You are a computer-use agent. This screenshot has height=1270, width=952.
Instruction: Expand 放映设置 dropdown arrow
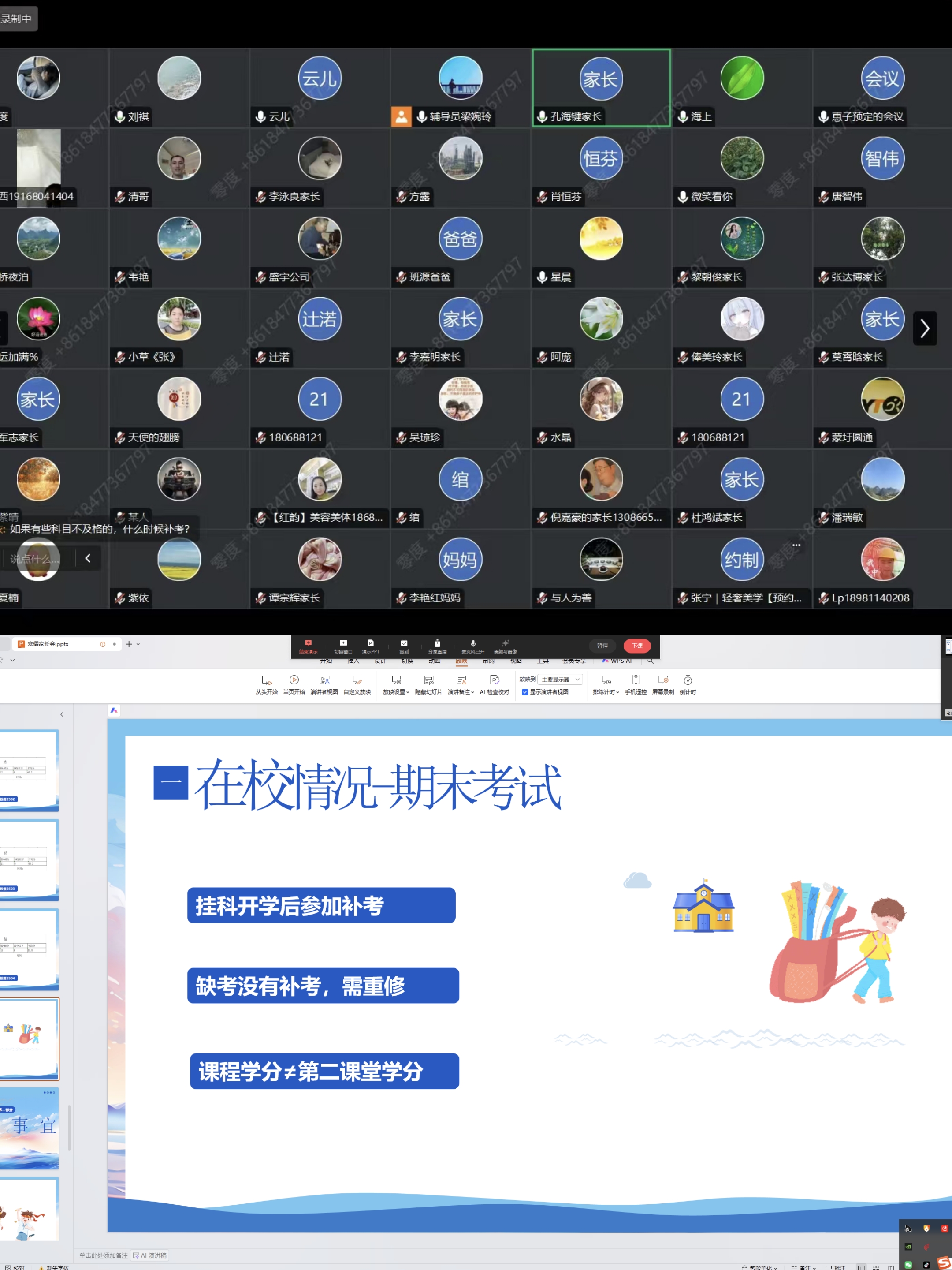click(407, 692)
